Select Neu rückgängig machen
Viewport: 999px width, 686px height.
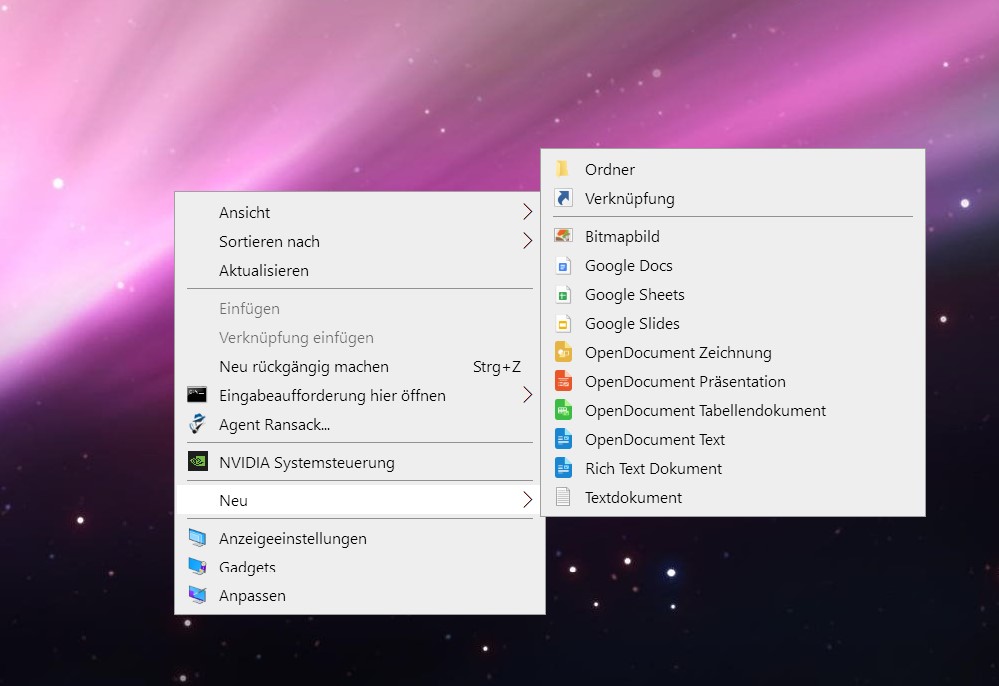click(360, 366)
